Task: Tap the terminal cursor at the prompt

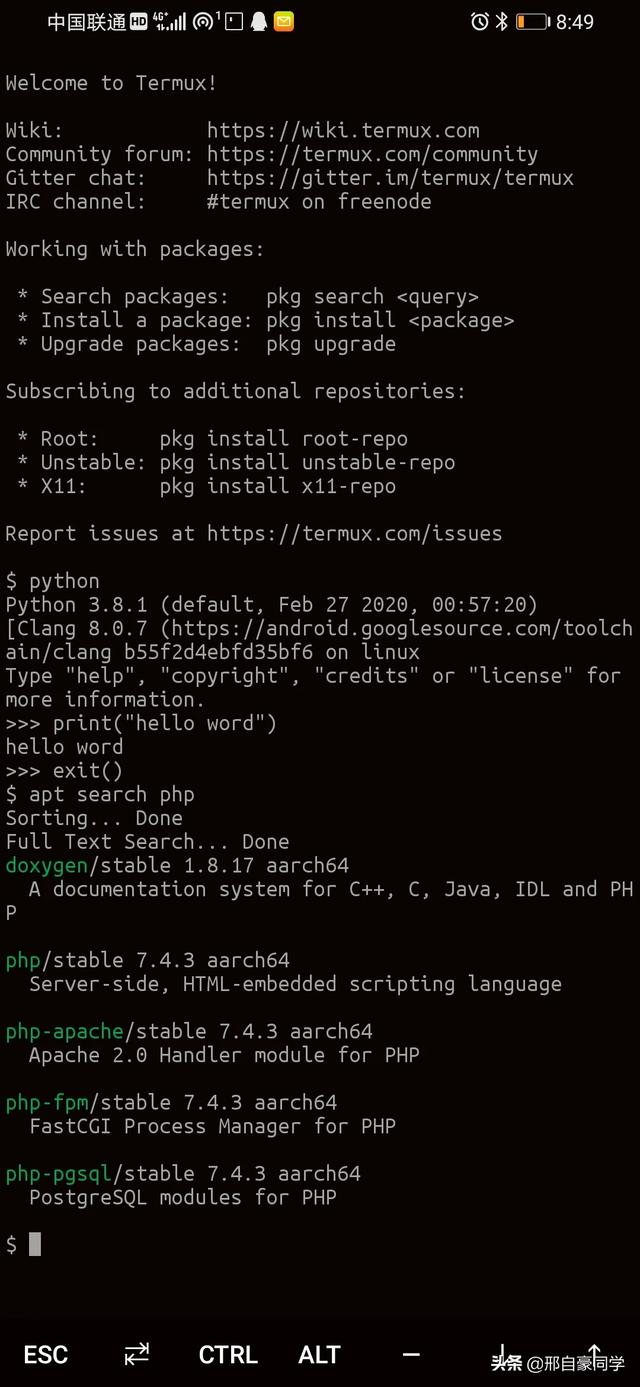Action: pyautogui.click(x=35, y=1244)
